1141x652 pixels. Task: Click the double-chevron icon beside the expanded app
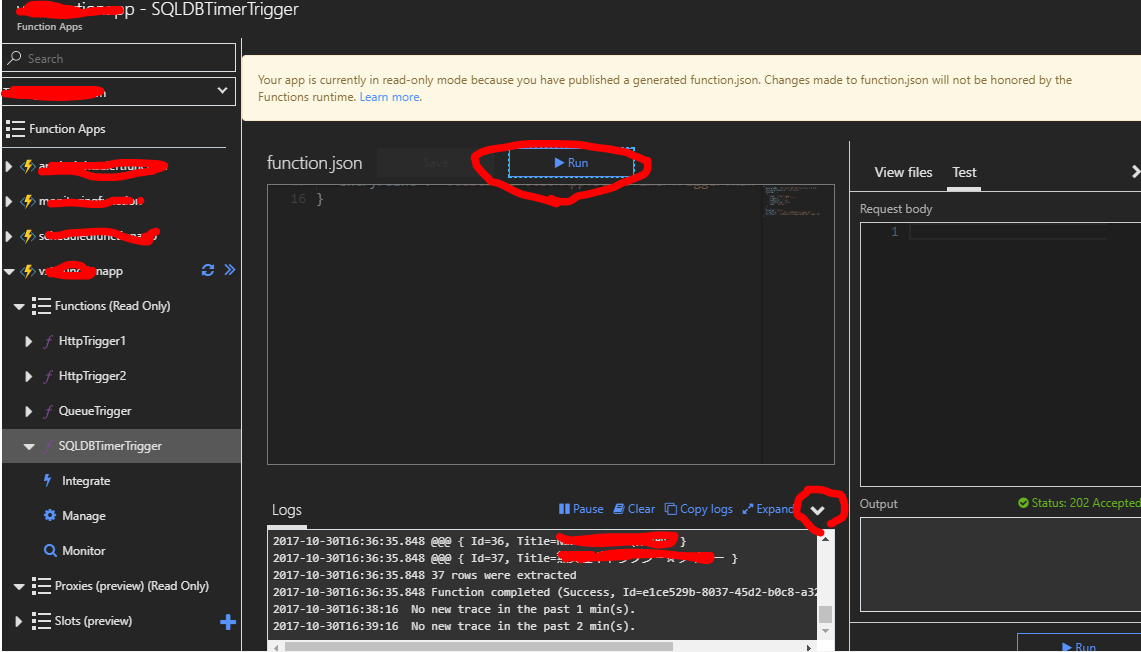pos(230,270)
